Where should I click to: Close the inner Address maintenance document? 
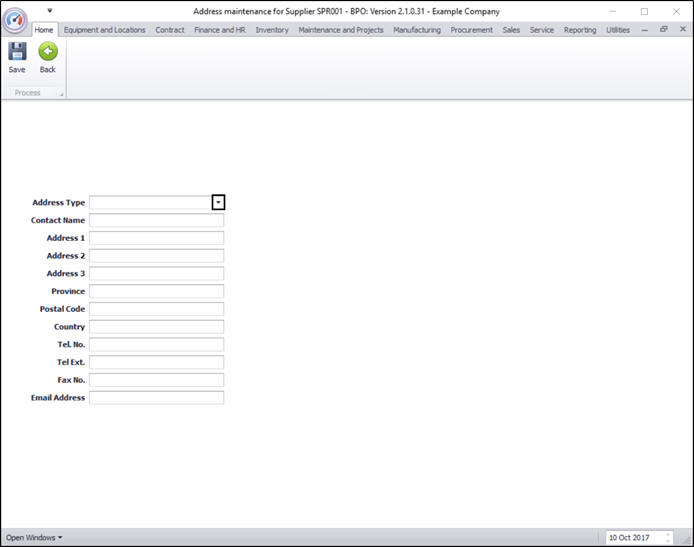[683, 29]
